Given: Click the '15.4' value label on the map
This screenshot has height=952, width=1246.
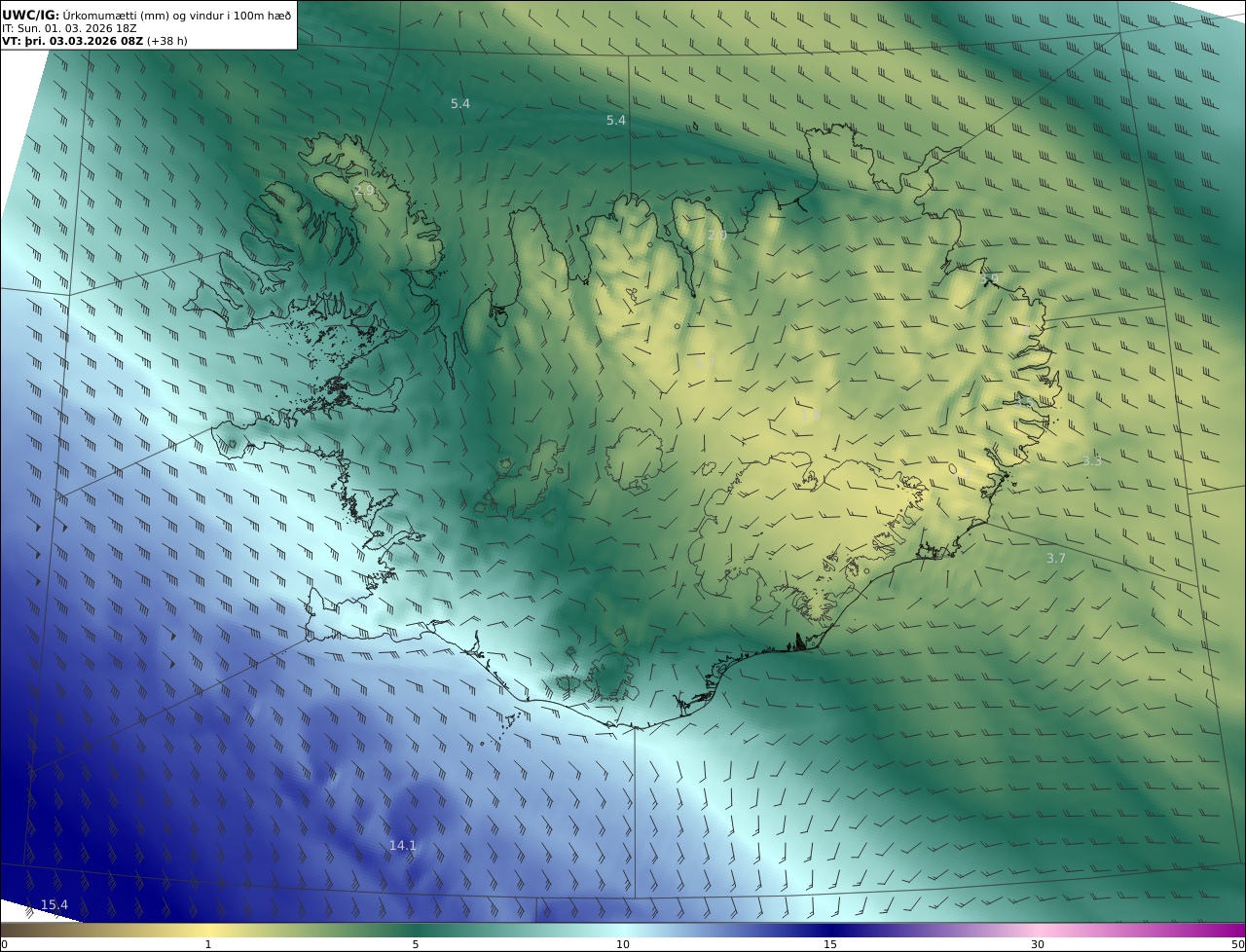Looking at the screenshot, I should pyautogui.click(x=55, y=905).
